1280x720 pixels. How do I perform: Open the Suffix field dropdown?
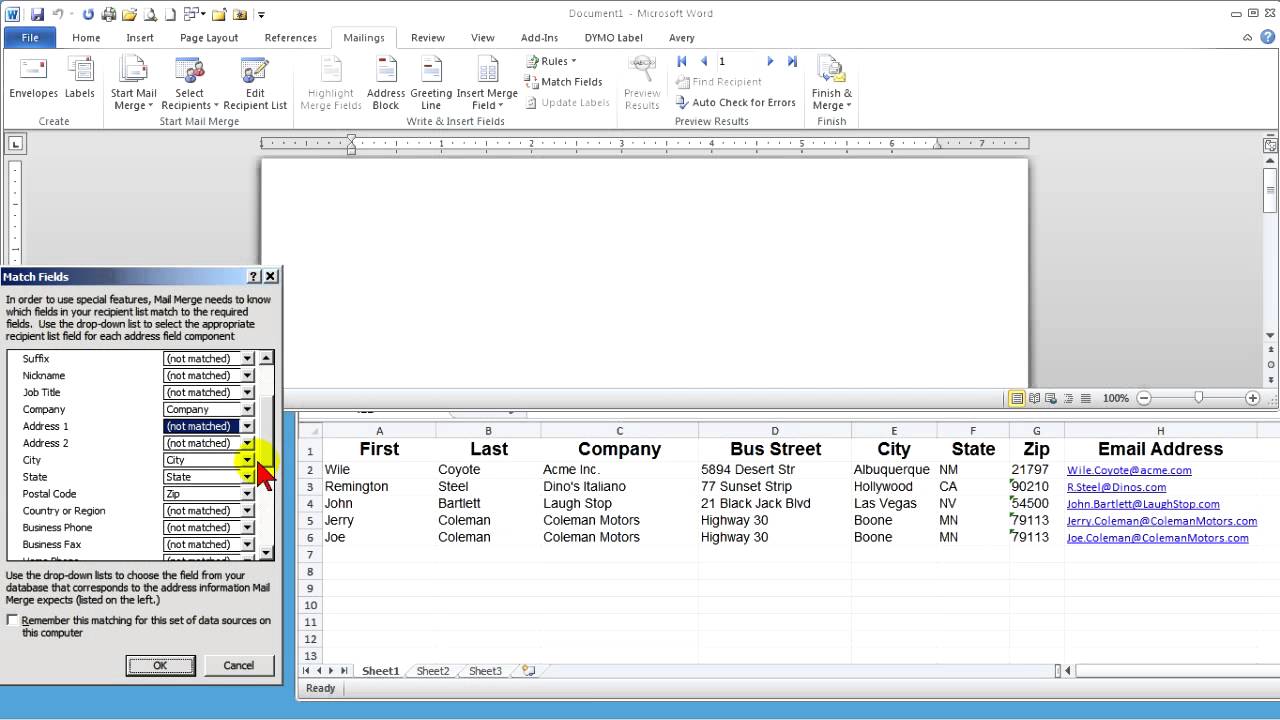tap(247, 358)
